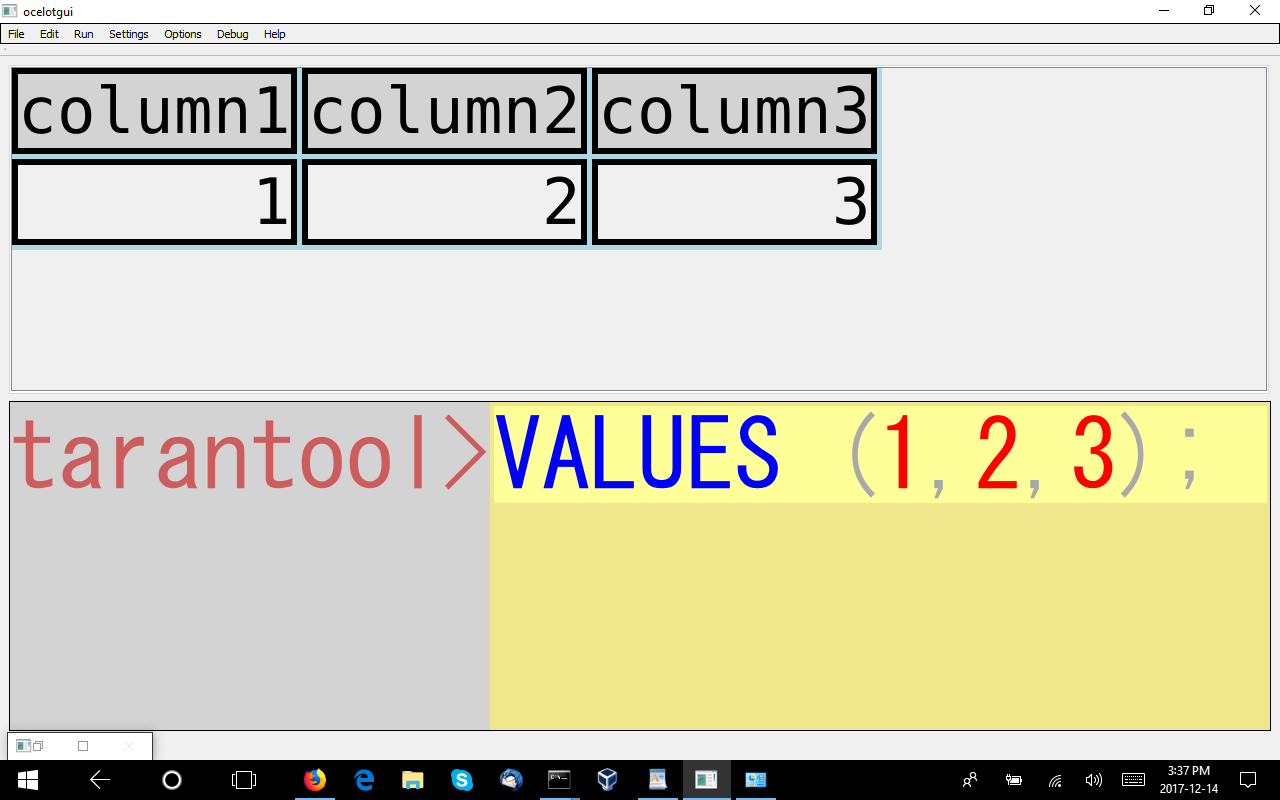
Task: Click the column3 header cell
Action: pyautogui.click(x=735, y=111)
